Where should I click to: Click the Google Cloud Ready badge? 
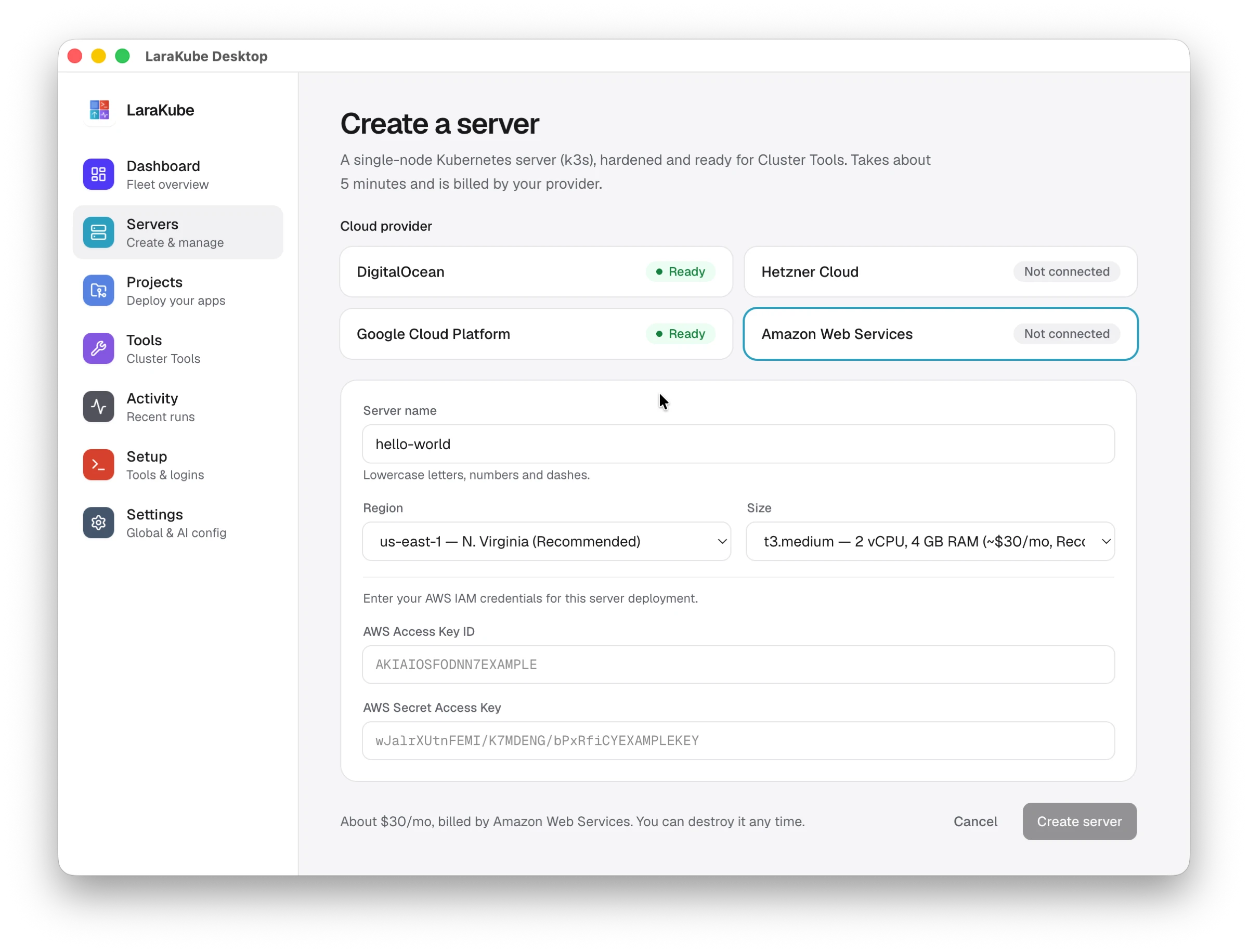680,334
